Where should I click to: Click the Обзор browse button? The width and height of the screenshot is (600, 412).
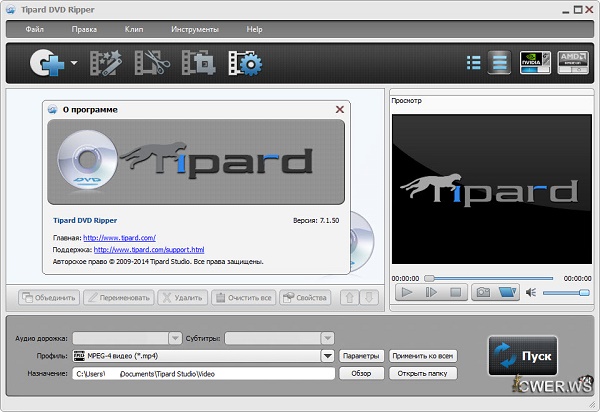click(361, 373)
